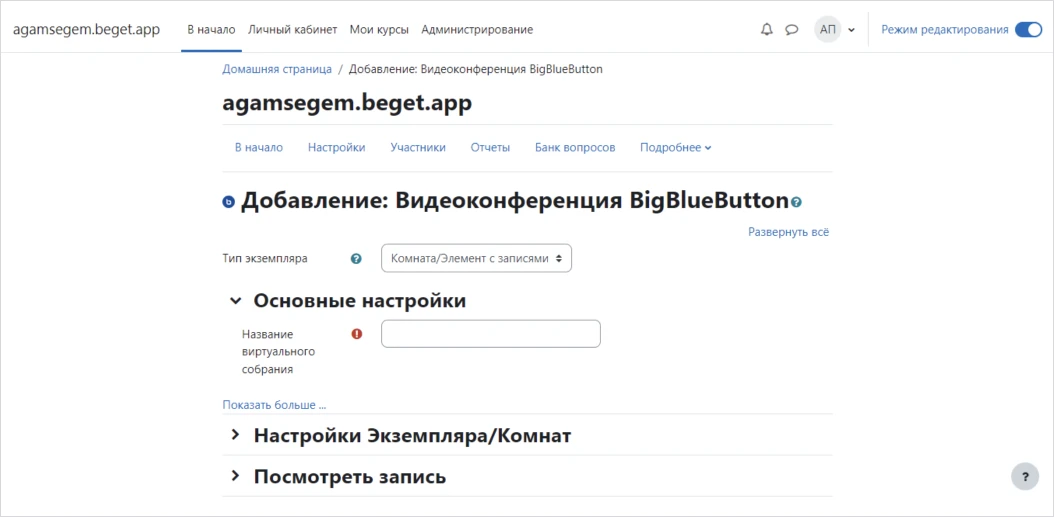Open Мои курсы
This screenshot has height=517, width=1054.
tap(379, 30)
